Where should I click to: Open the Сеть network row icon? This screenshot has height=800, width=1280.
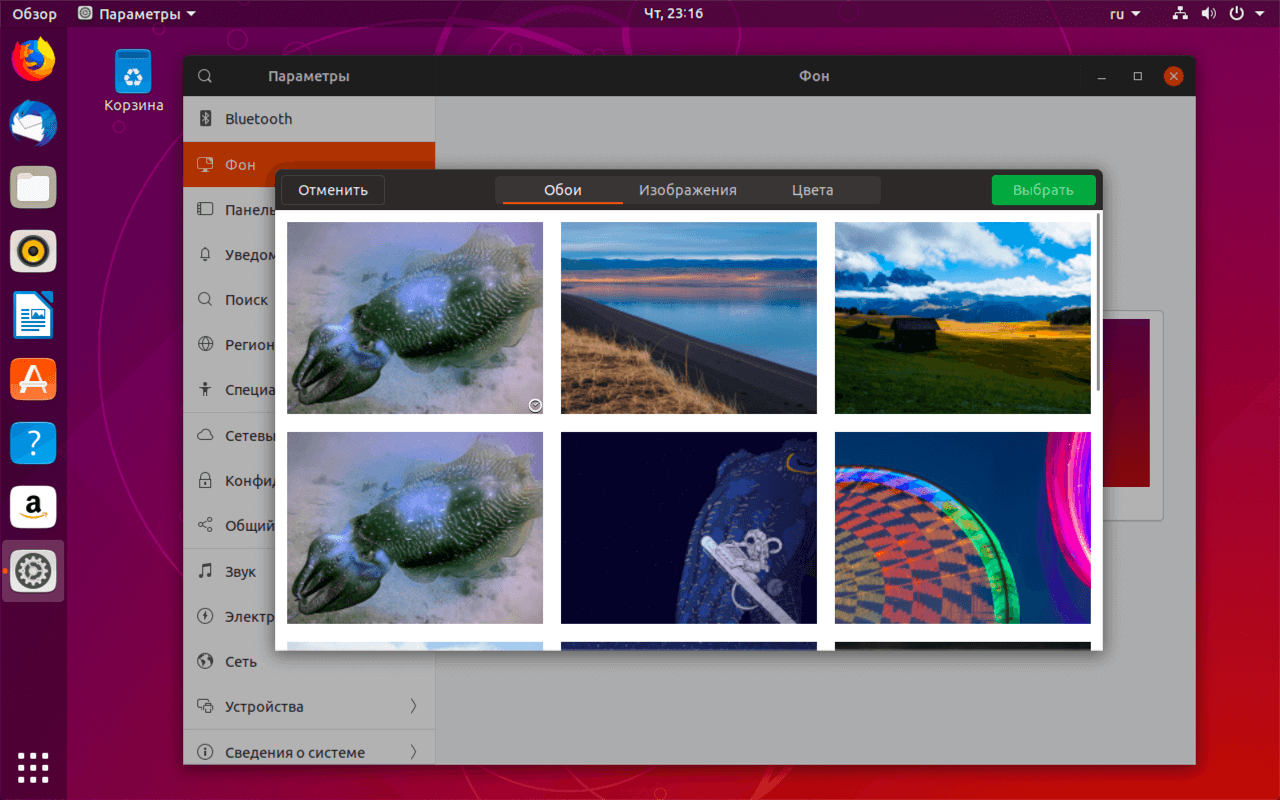[x=205, y=661]
